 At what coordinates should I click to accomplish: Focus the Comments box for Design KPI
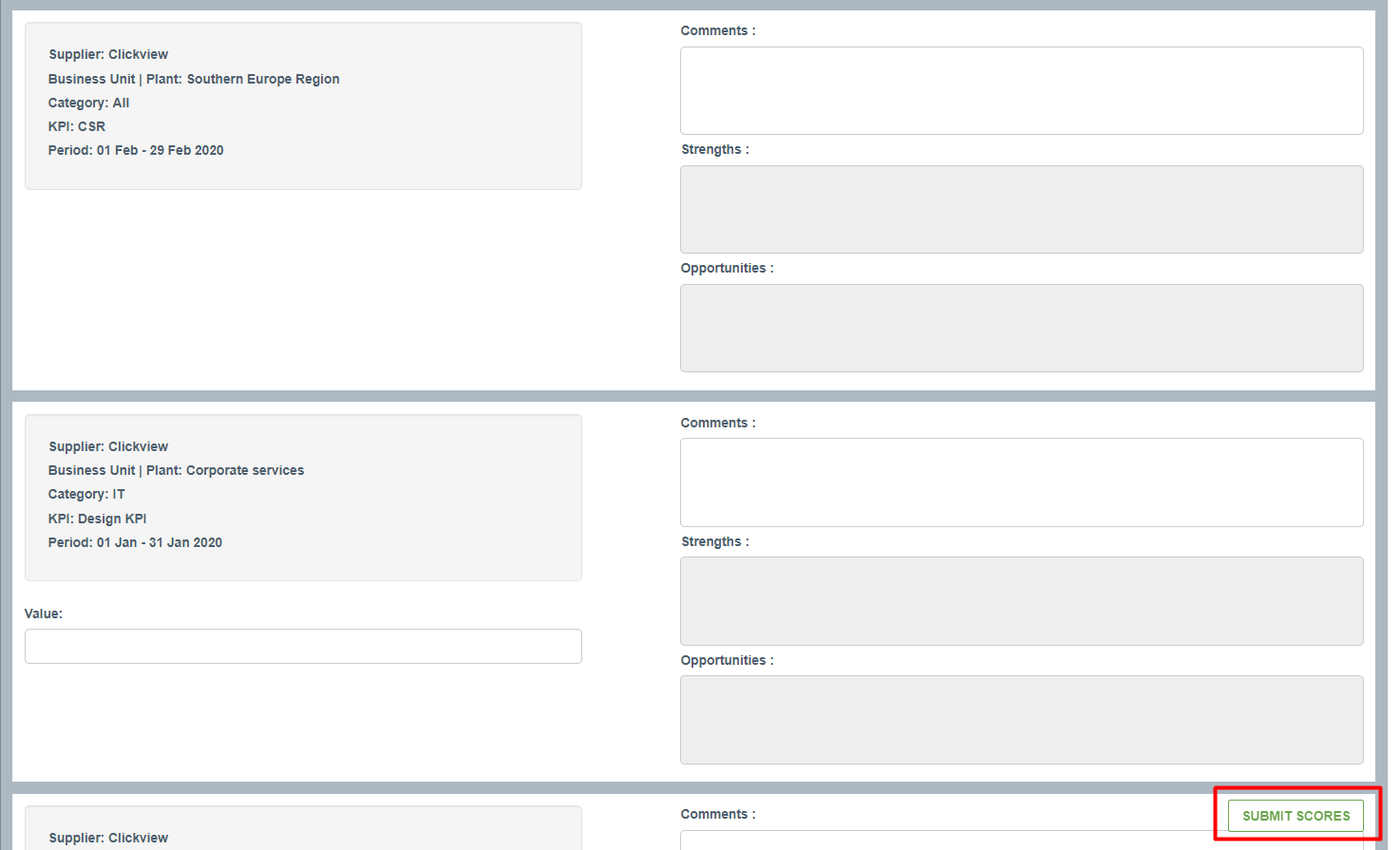click(1021, 482)
